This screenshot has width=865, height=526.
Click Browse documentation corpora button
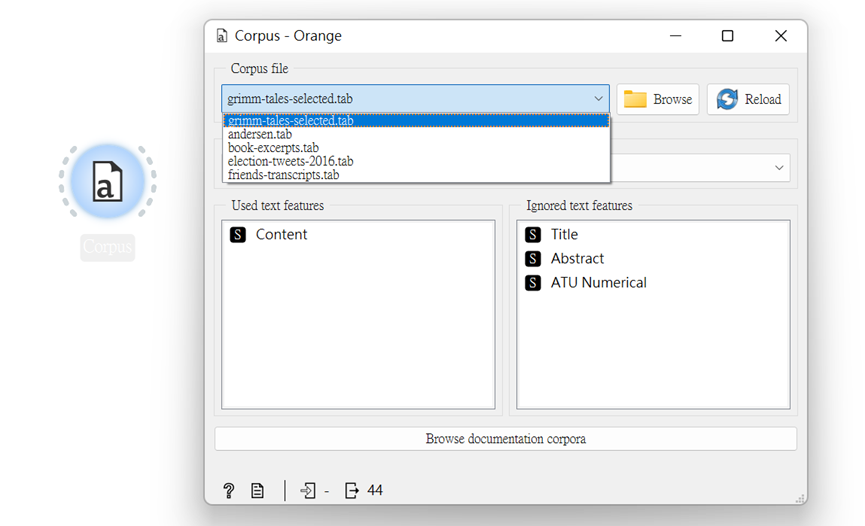pyautogui.click(x=505, y=439)
